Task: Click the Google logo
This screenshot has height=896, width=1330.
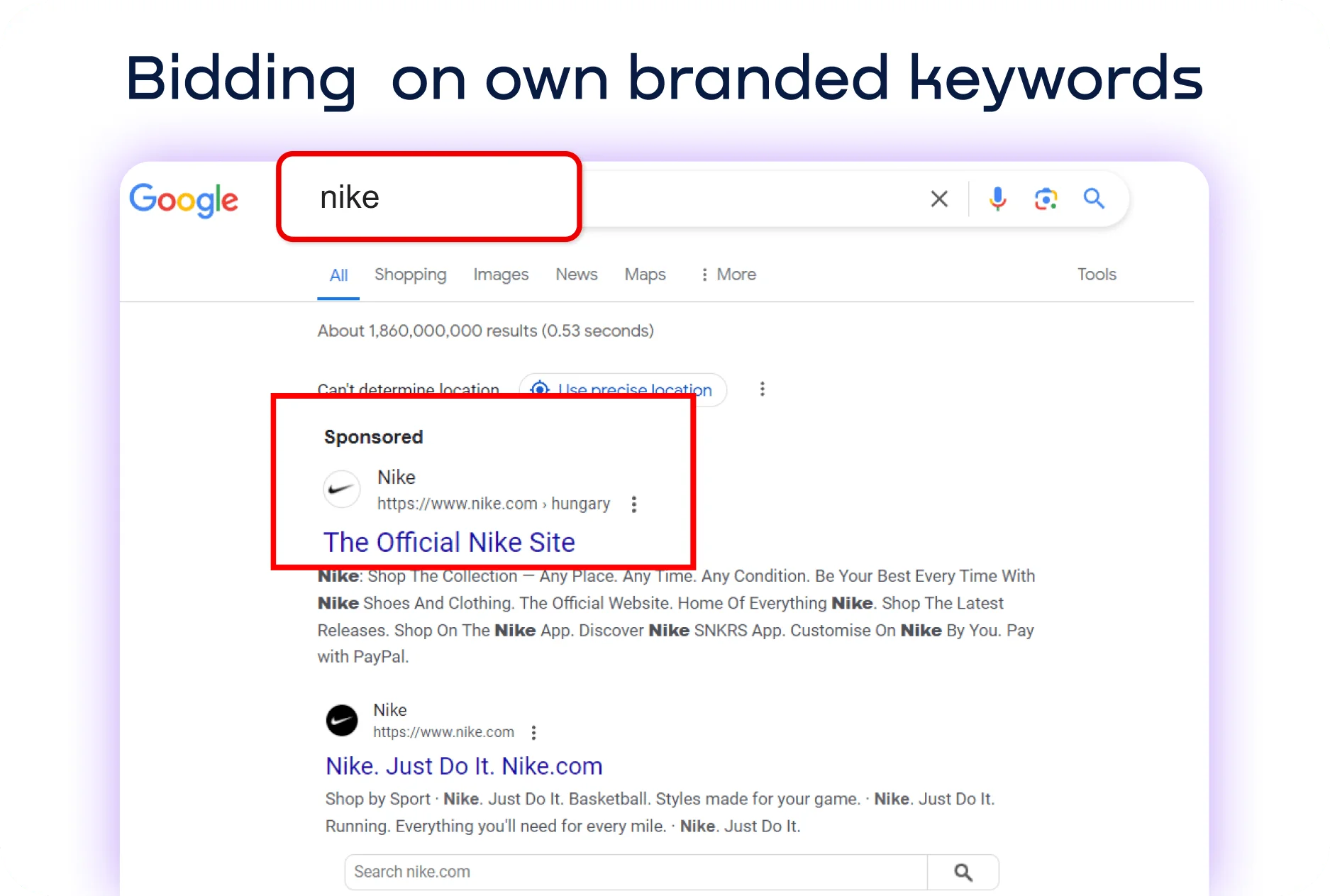Action: tap(184, 201)
